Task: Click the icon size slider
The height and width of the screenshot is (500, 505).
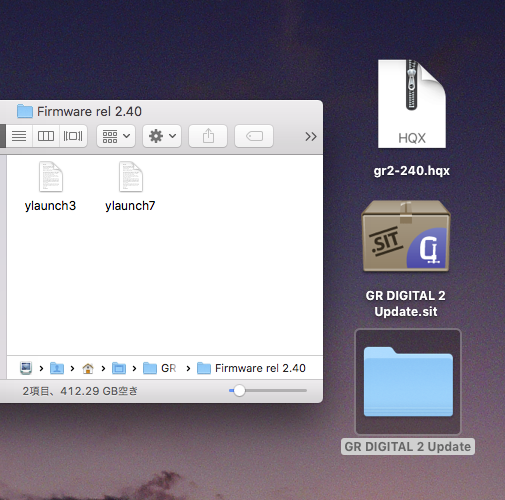Action: coord(268,391)
